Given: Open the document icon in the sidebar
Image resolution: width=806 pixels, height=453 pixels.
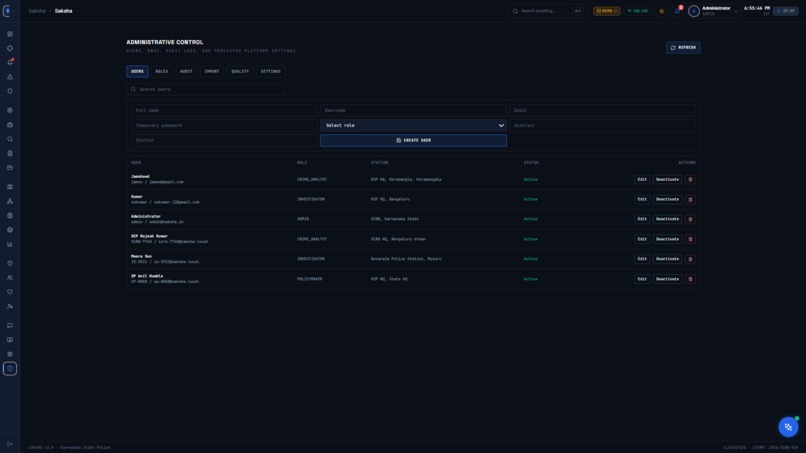Looking at the screenshot, I should click(10, 153).
